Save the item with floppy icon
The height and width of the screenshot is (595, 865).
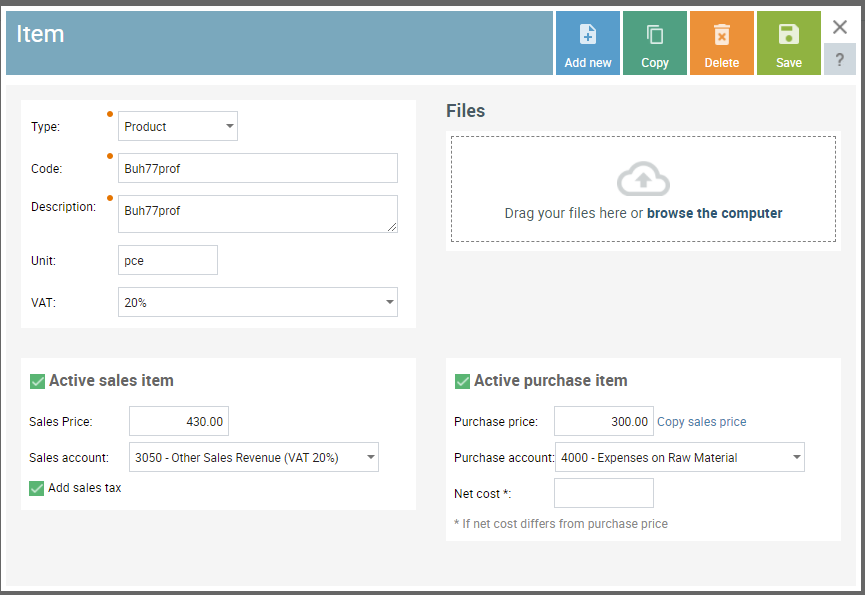(788, 36)
